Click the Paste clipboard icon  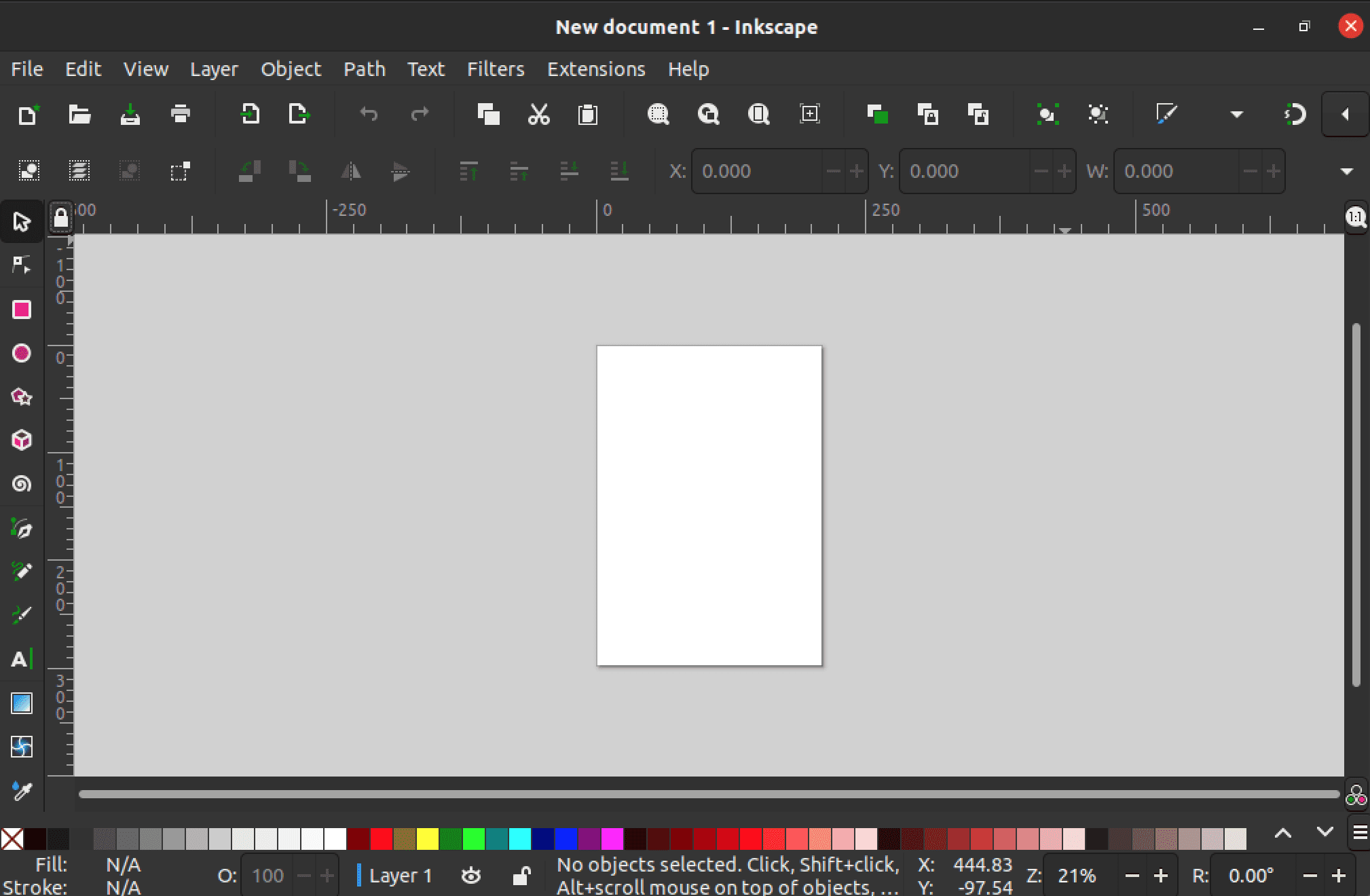coord(588,114)
